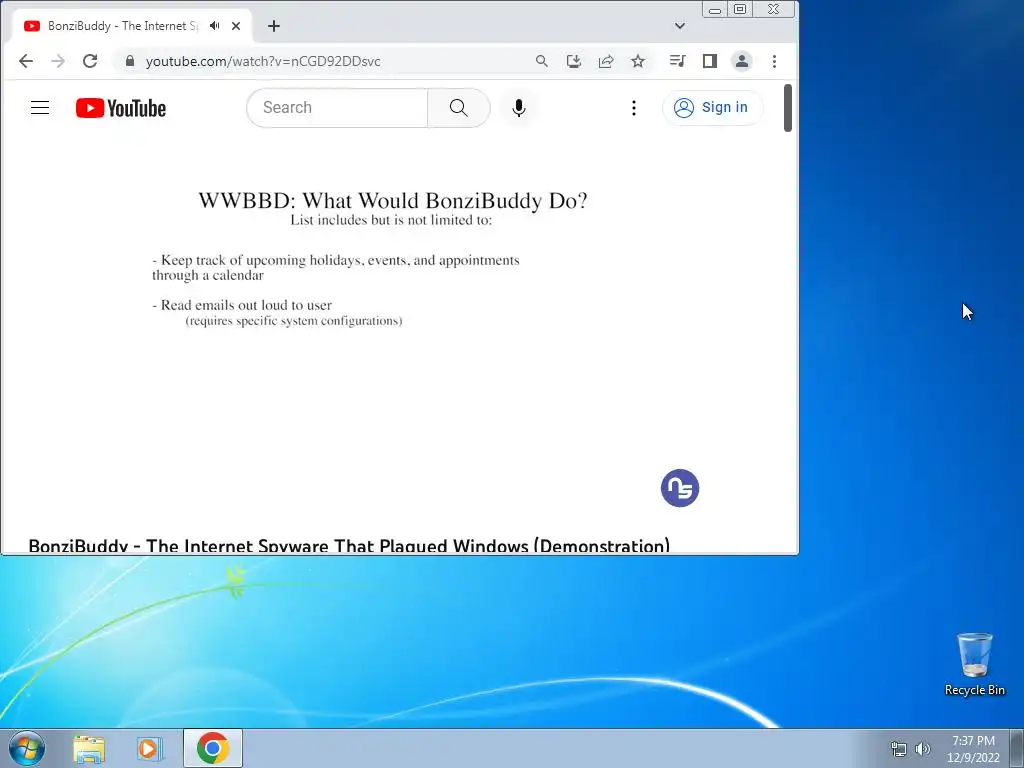Install app using the address bar install icon
Screen dimensions: 1024x768
573,61
